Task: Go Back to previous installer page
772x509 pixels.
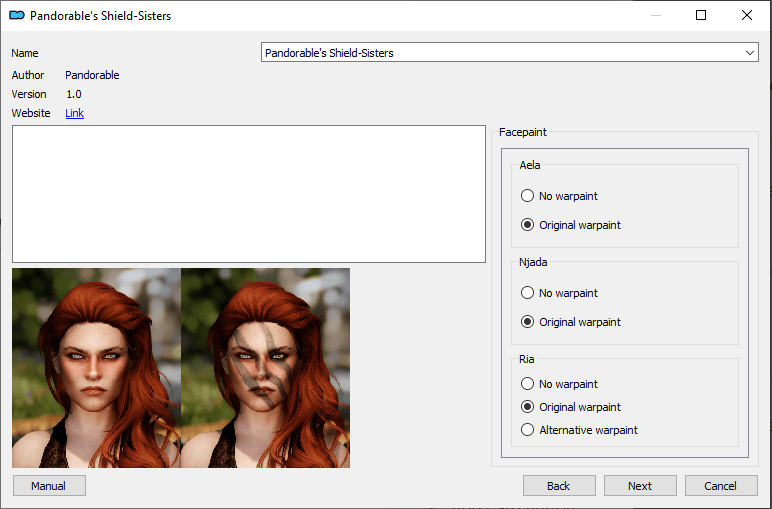Action: click(559, 486)
